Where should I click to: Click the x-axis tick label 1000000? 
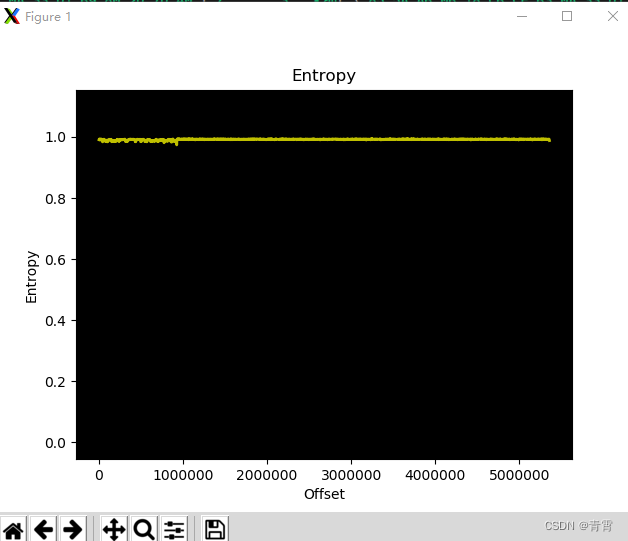(x=183, y=475)
